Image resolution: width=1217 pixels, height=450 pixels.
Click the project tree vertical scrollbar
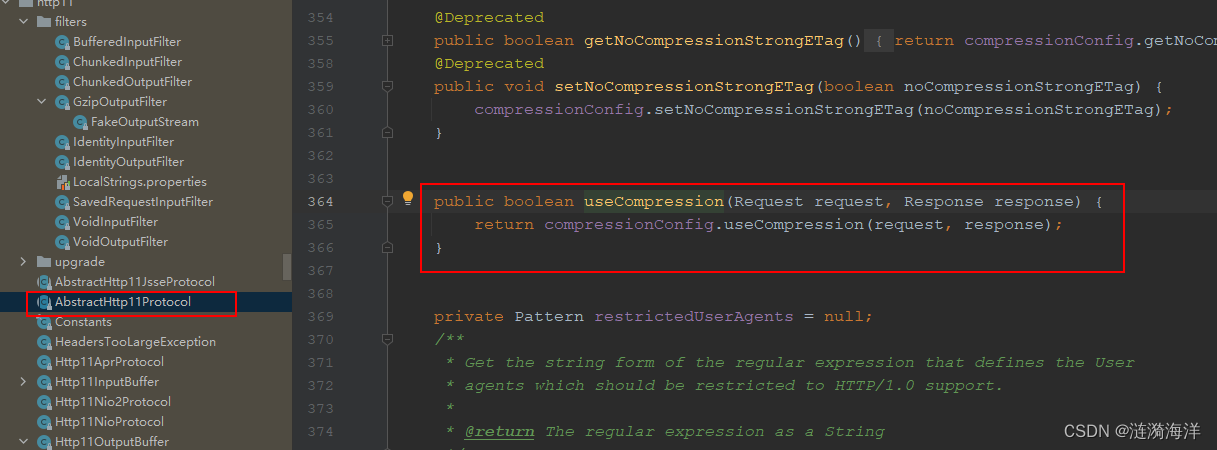(288, 266)
